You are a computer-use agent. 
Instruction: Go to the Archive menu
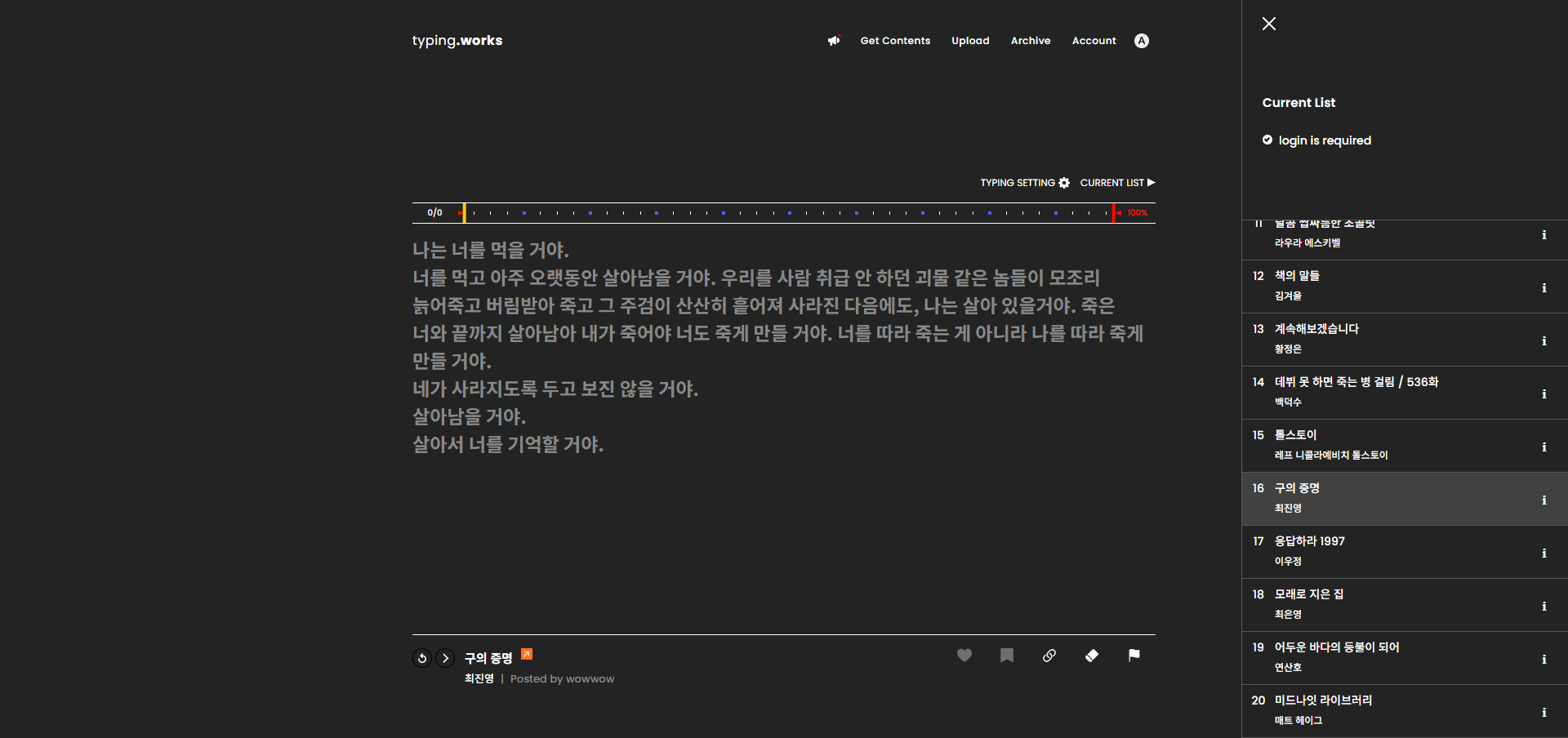tap(1030, 40)
